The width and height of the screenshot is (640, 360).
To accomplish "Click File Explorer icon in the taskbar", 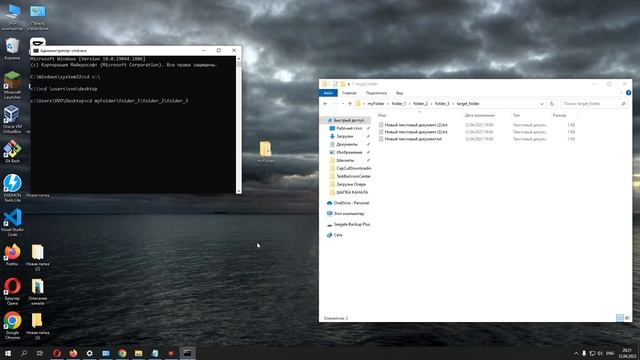I will [x=138, y=353].
